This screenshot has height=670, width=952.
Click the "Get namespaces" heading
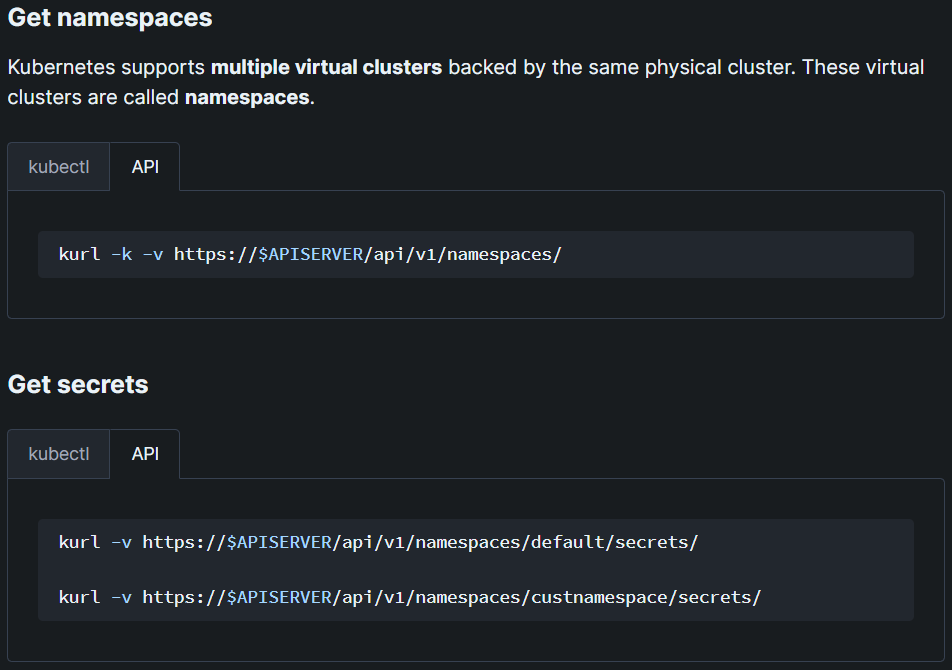[x=109, y=18]
